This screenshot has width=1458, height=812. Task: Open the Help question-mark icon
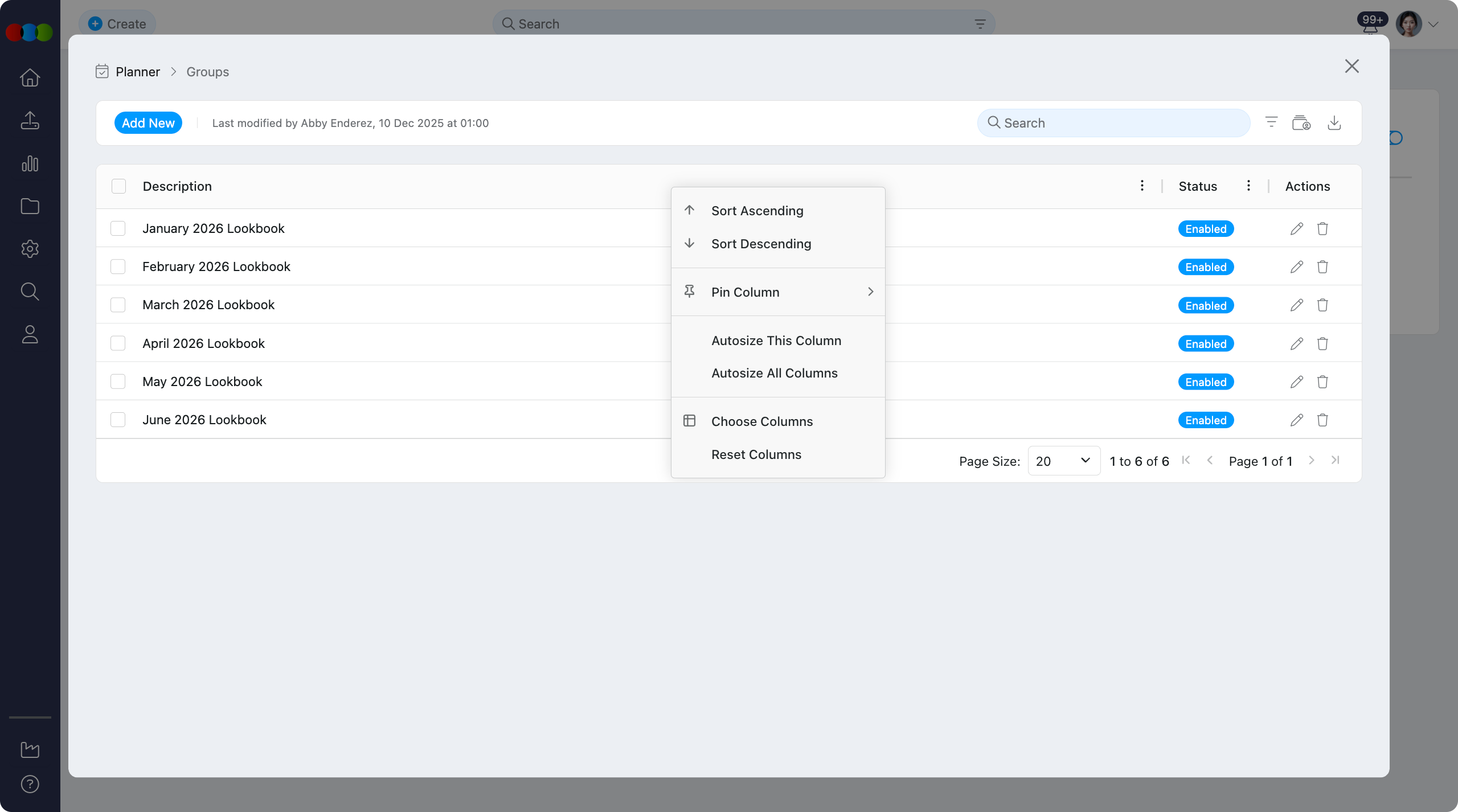tap(30, 784)
